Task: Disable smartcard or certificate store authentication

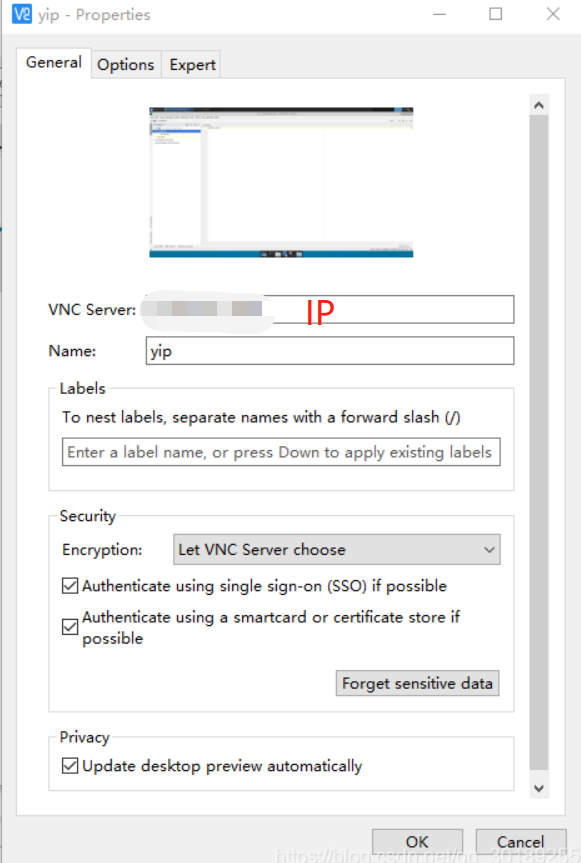Action: click(x=69, y=627)
